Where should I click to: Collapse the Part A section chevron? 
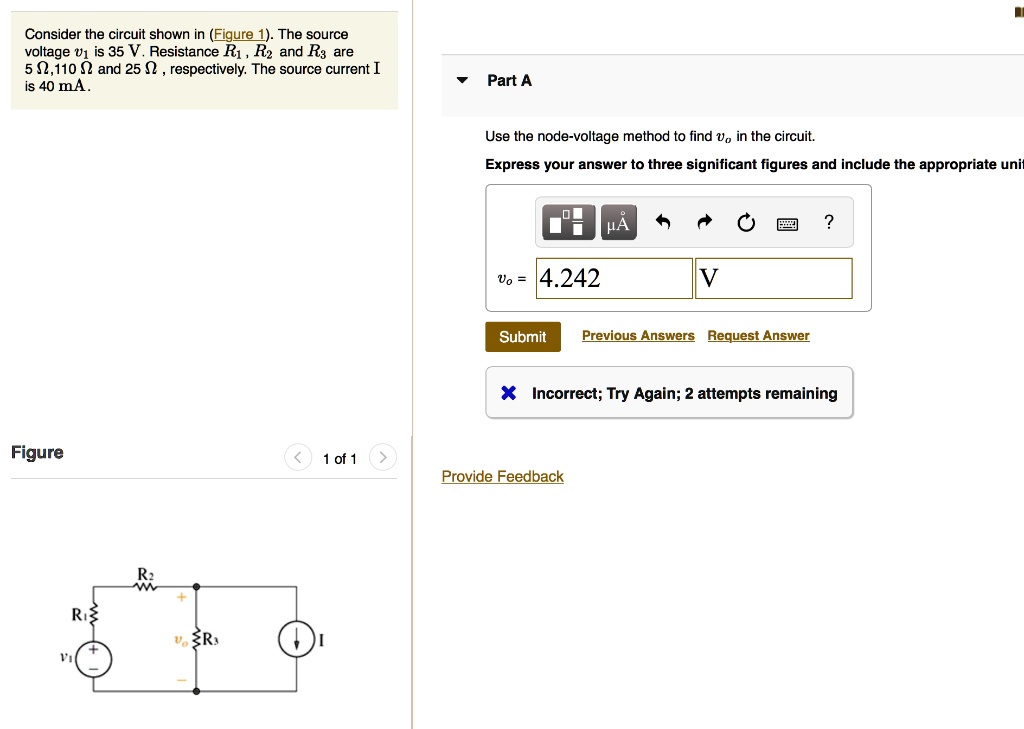461,81
